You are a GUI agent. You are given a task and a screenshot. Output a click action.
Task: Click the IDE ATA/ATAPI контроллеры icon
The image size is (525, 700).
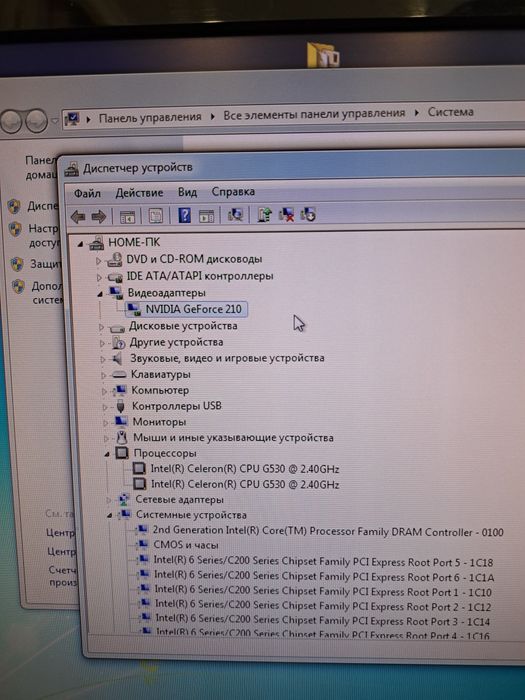(x=115, y=277)
